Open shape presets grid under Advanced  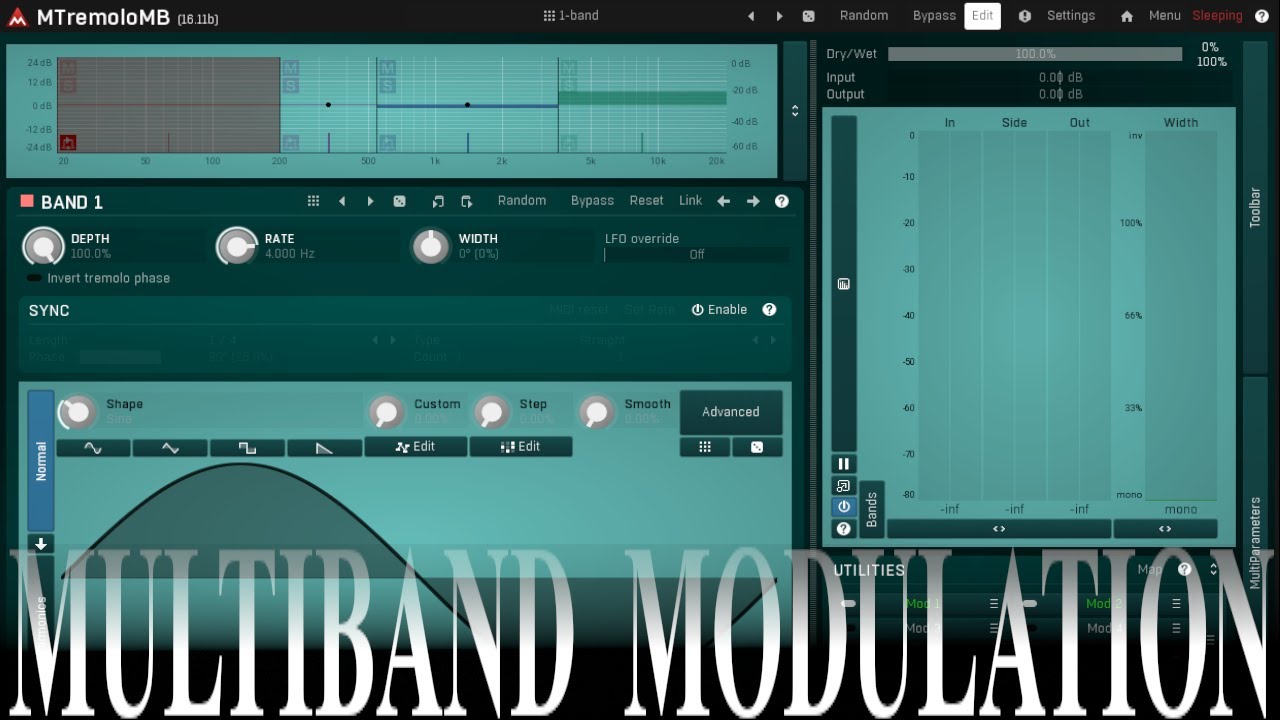click(705, 447)
